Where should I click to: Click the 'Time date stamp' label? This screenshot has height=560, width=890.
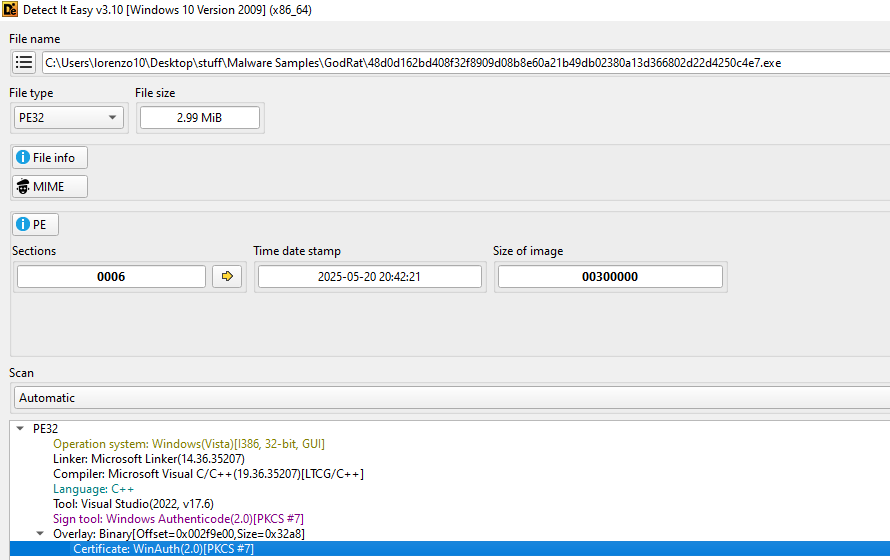pyautogui.click(x=297, y=251)
